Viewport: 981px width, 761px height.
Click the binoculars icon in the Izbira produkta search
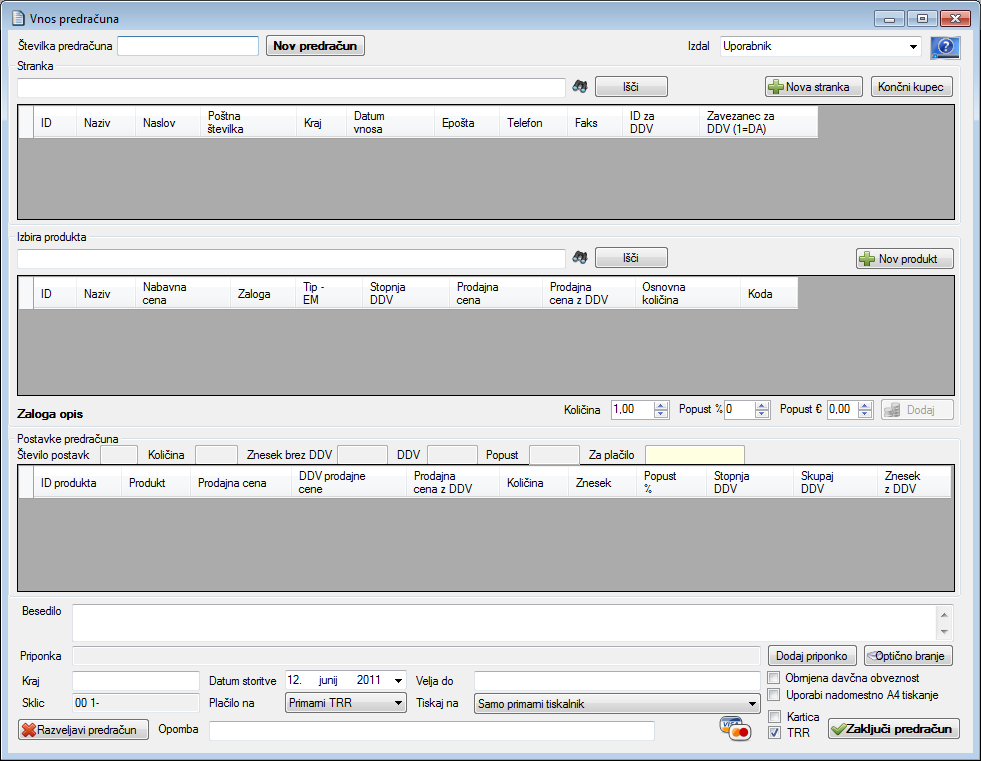pyautogui.click(x=580, y=257)
